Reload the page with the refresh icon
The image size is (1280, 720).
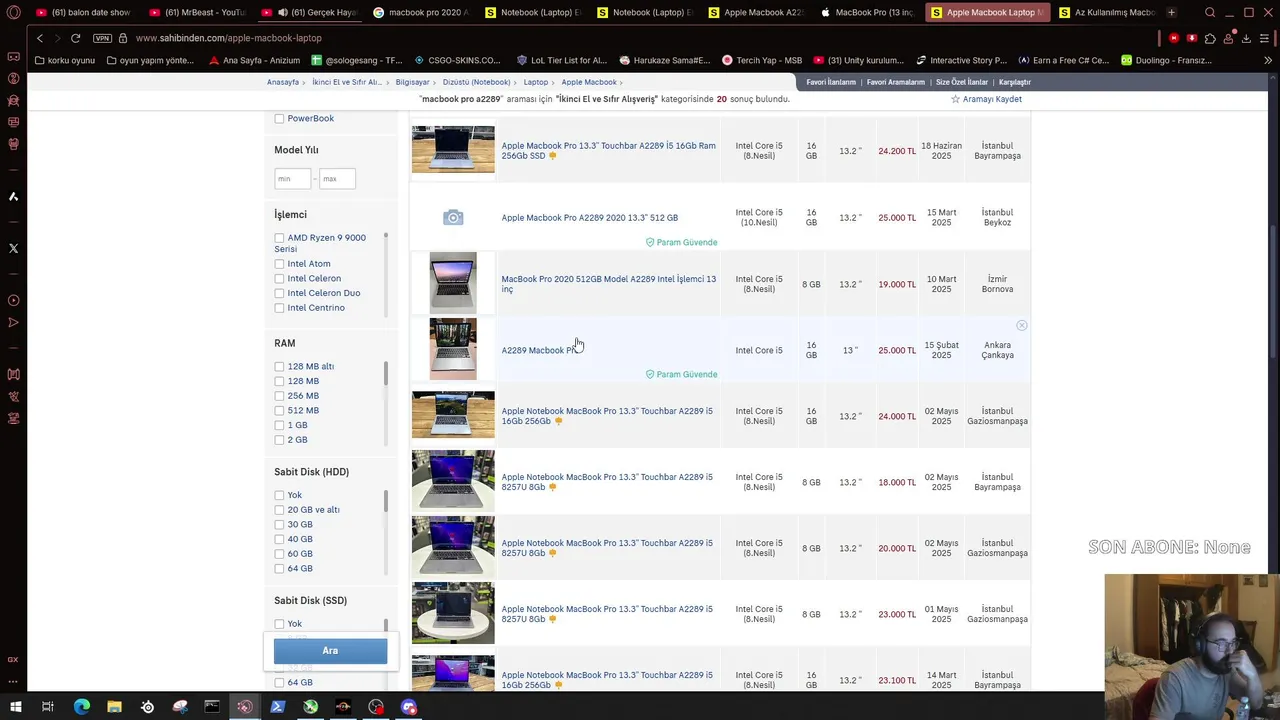[75, 38]
